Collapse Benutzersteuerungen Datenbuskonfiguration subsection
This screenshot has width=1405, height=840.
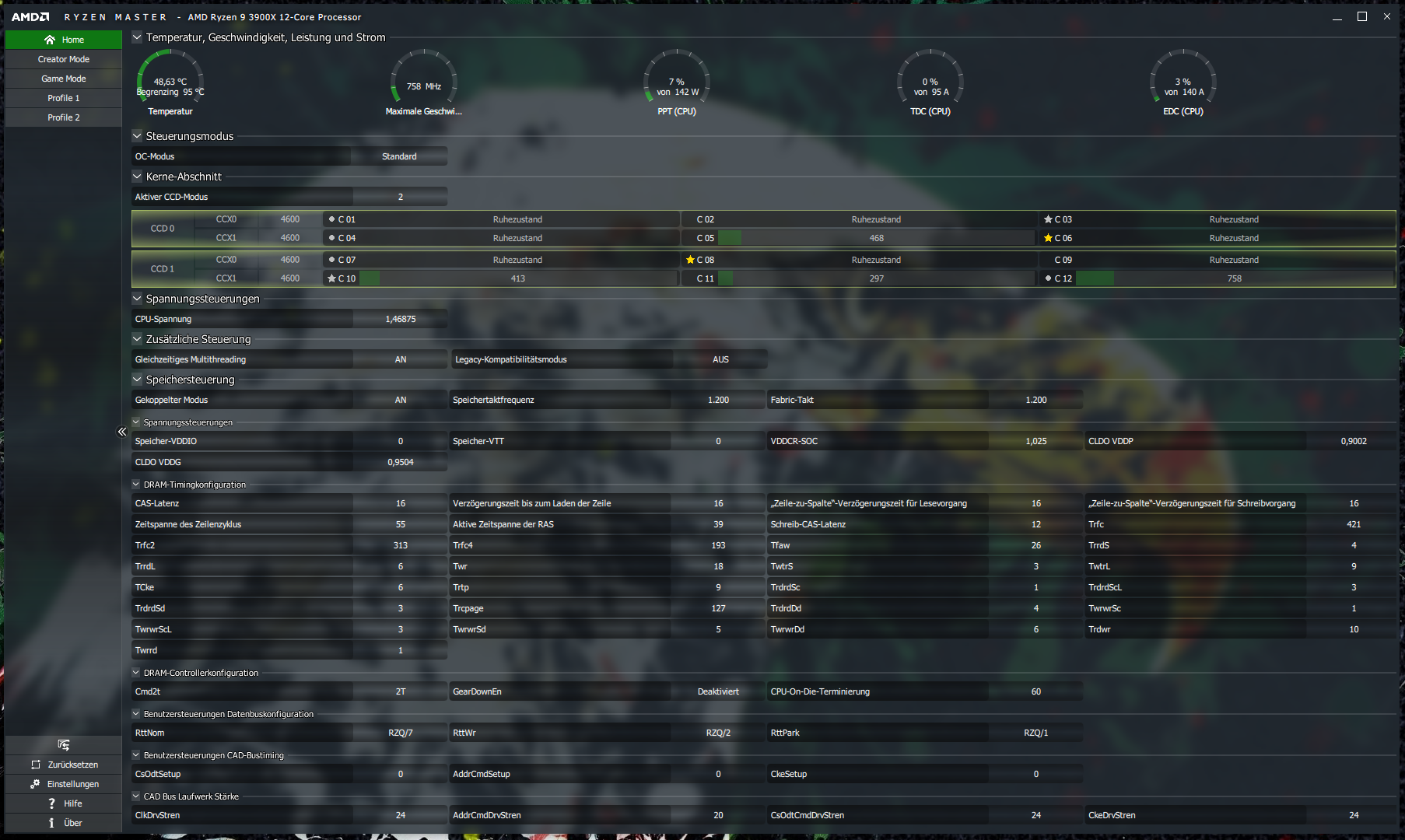(x=136, y=713)
